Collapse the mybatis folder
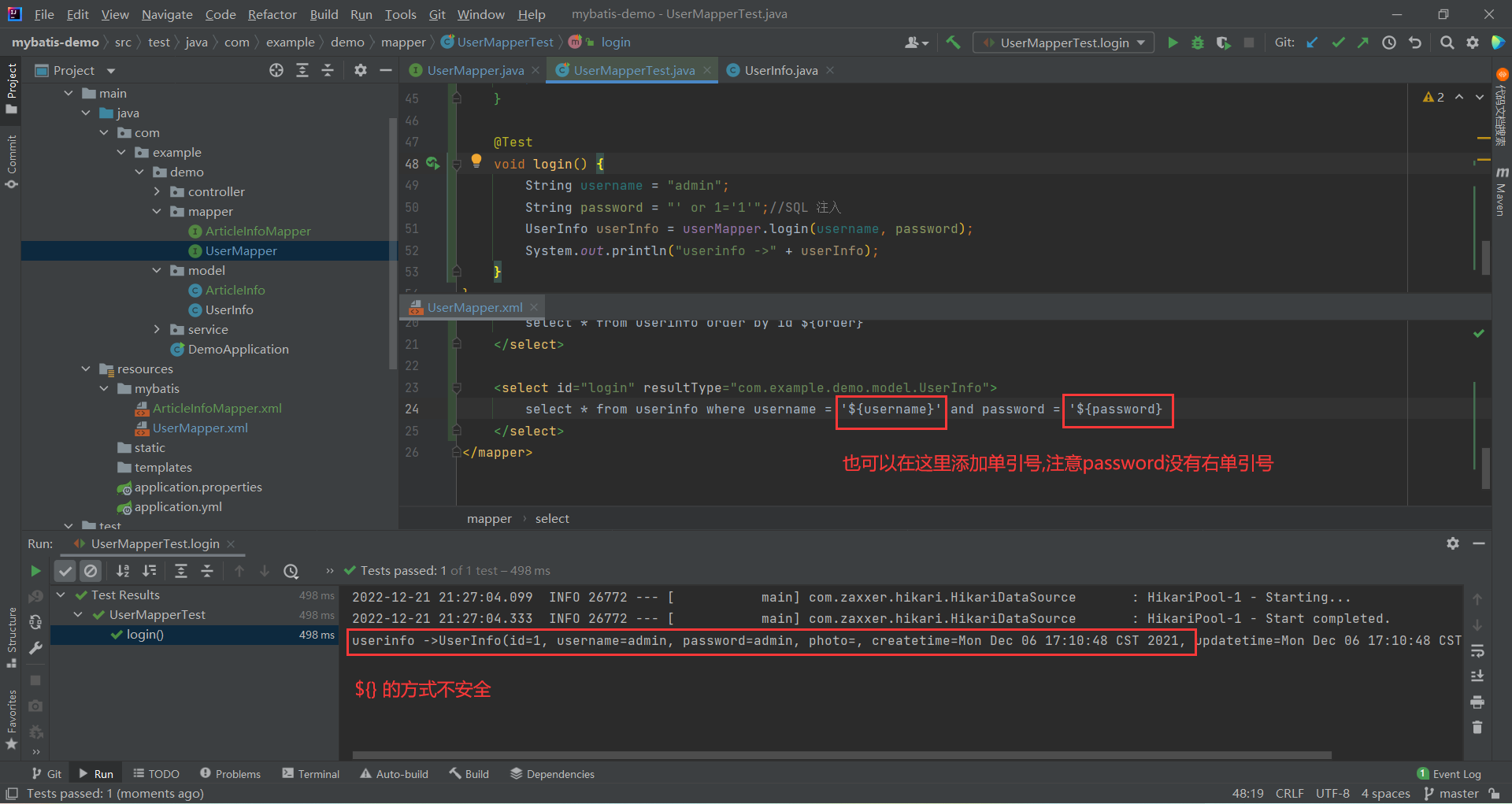 pos(104,389)
